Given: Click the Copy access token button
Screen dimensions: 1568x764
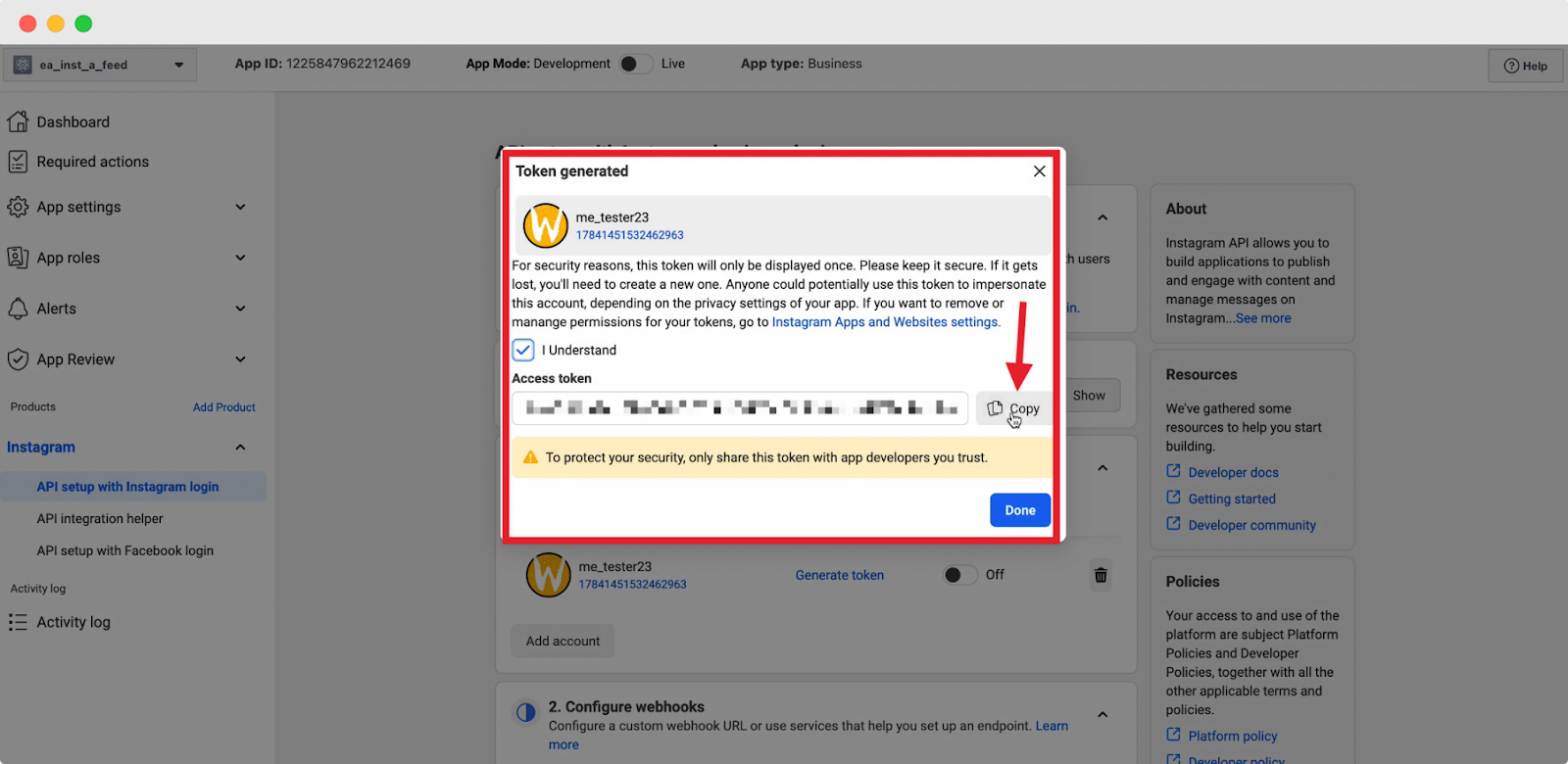Looking at the screenshot, I should [1013, 408].
